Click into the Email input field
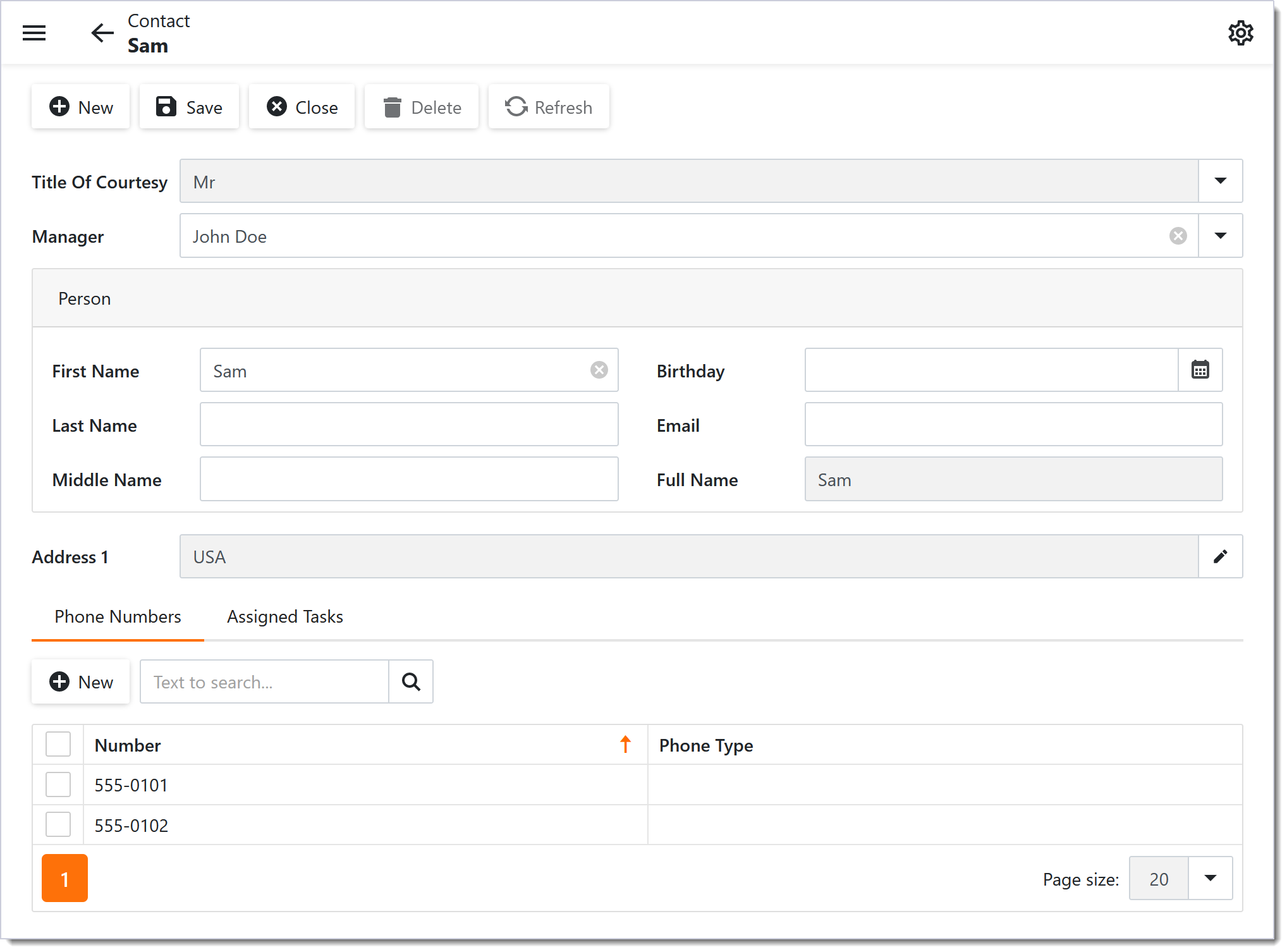Viewport: 1287px width, 952px height. [1013, 425]
